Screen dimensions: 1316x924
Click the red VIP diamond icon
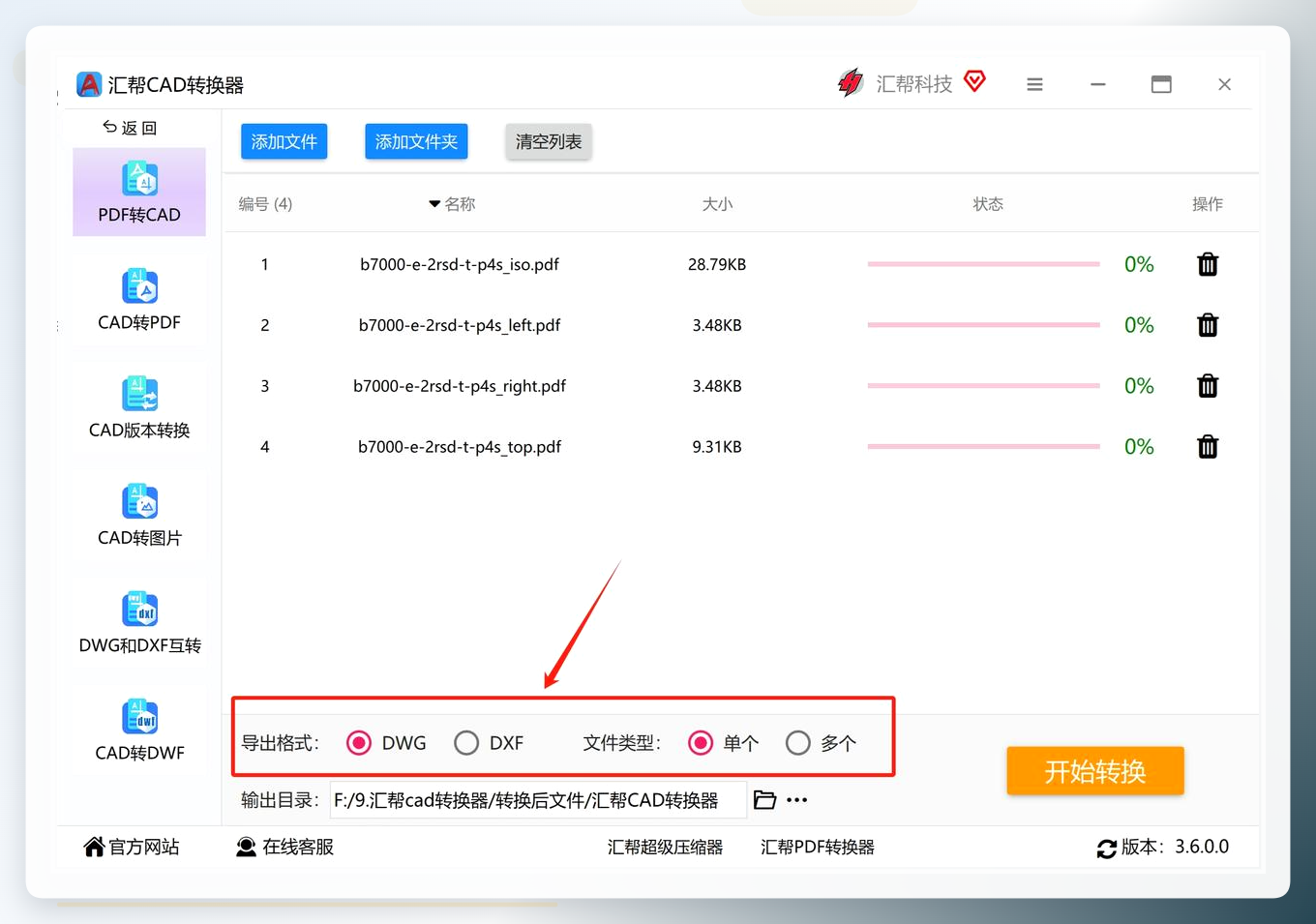tap(975, 81)
